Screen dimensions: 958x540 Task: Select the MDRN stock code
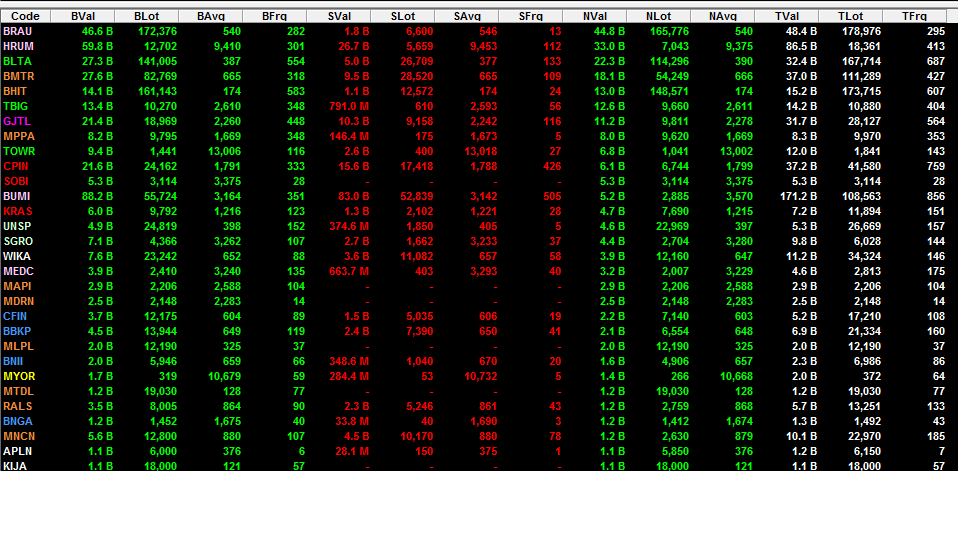(18, 301)
